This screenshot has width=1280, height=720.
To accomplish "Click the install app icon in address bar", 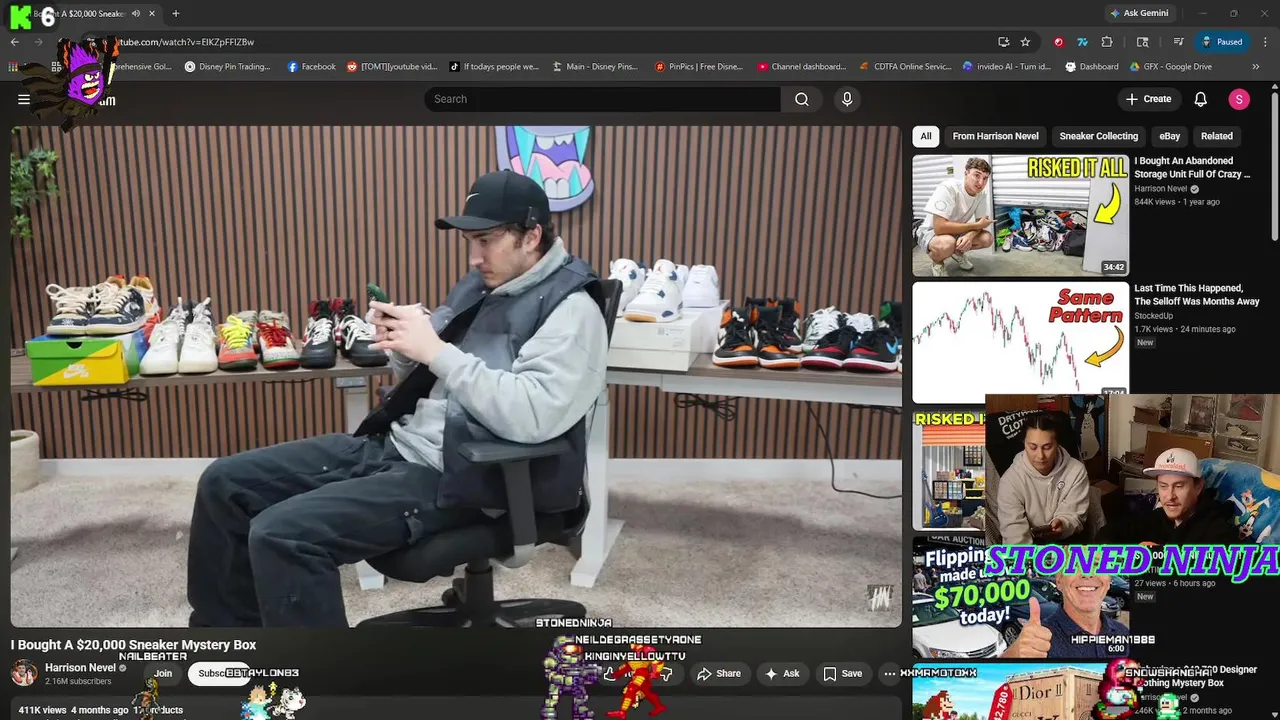I will click(x=1003, y=42).
